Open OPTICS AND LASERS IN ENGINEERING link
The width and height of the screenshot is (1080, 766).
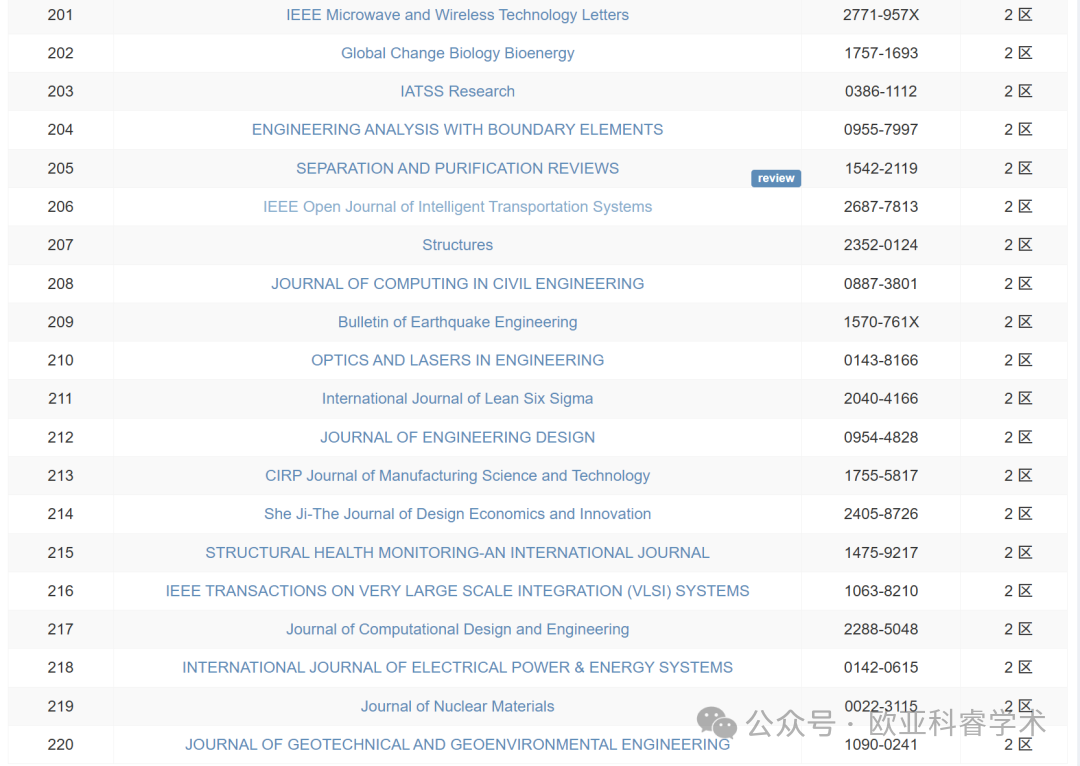click(457, 360)
